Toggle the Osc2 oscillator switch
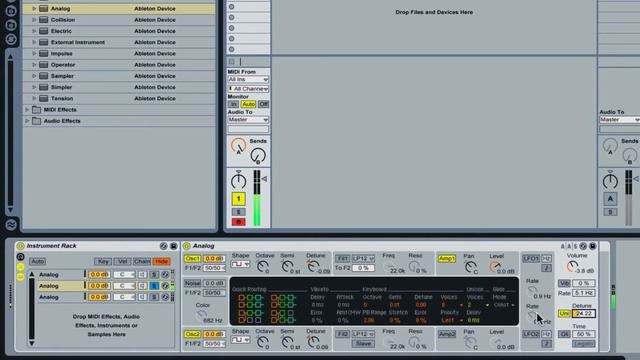 192,334
